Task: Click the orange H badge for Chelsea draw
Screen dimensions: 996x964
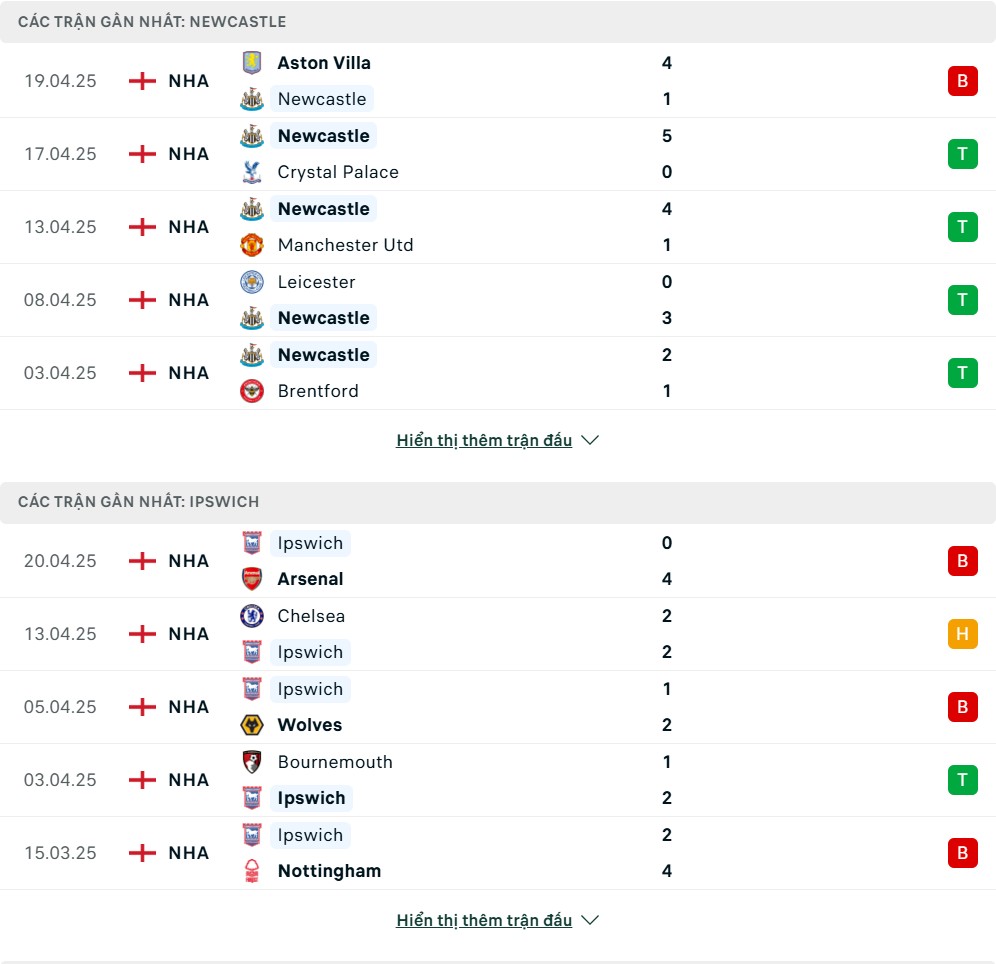Action: tap(962, 634)
